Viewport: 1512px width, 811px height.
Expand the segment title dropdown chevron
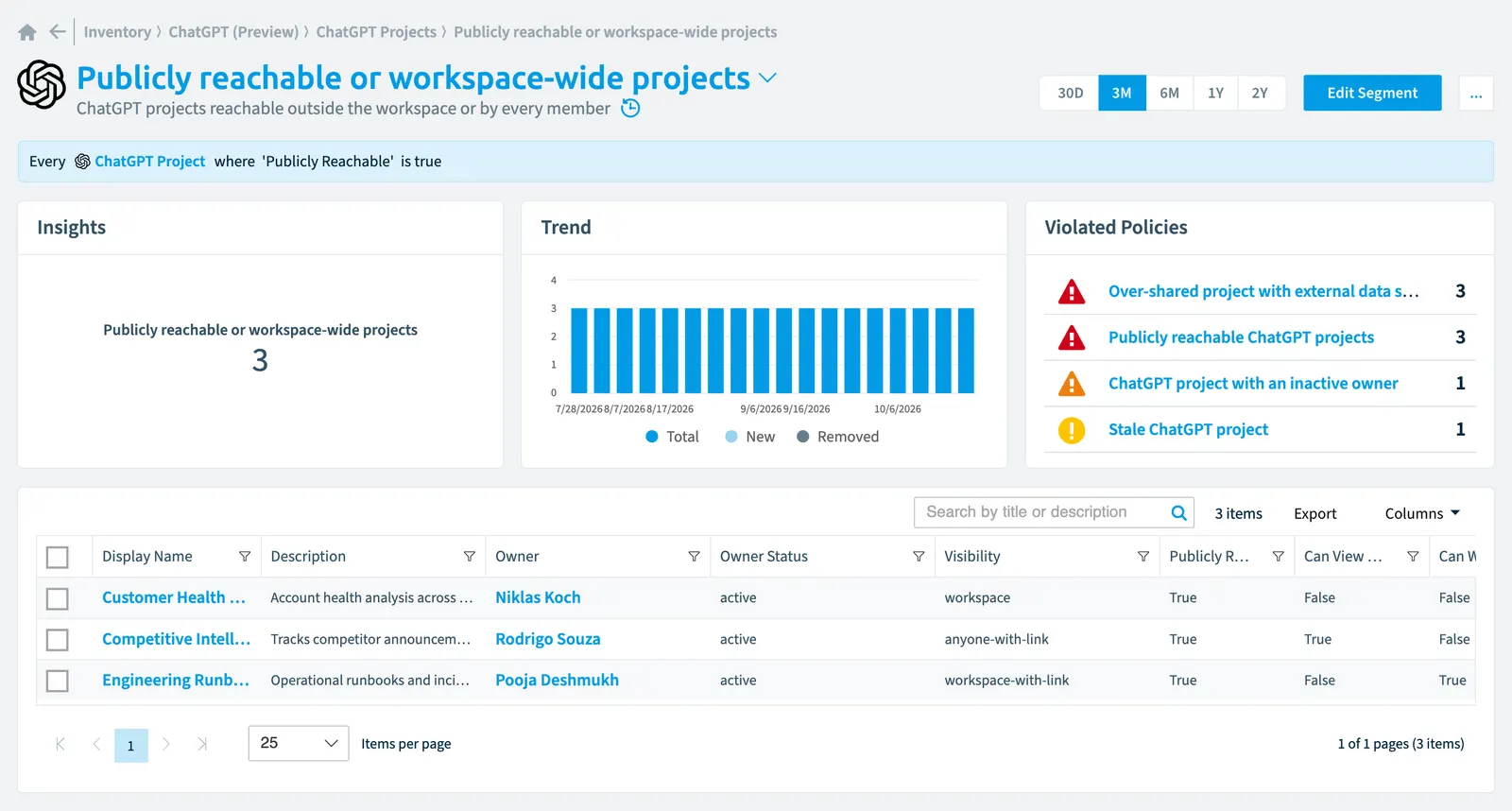768,78
